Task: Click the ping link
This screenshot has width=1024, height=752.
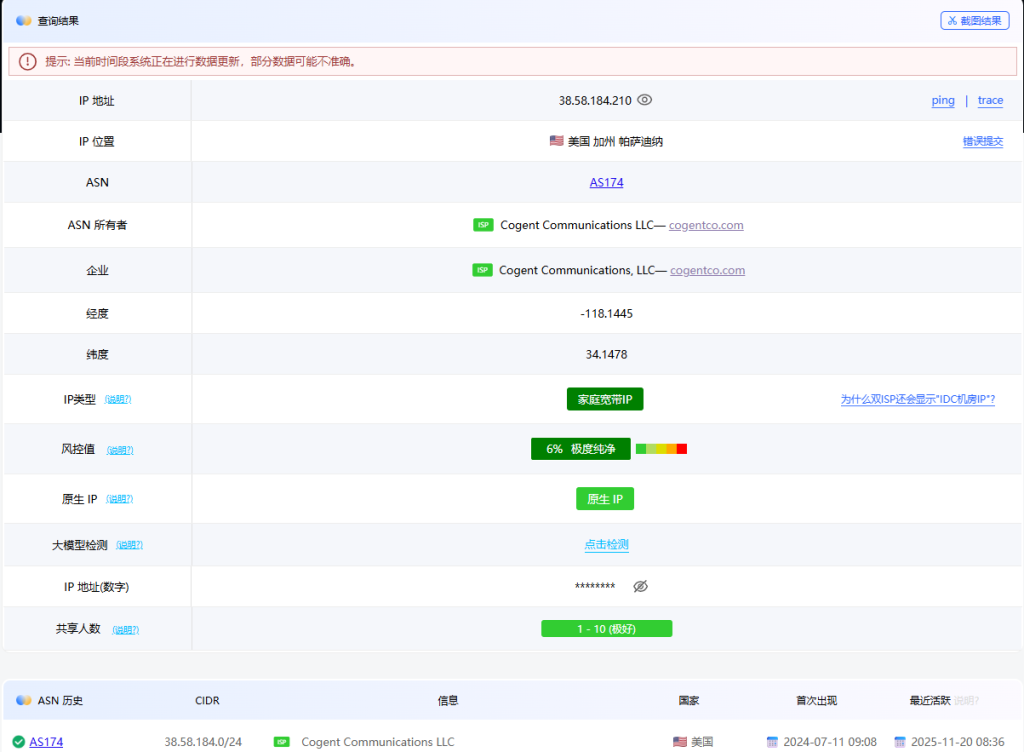Action: click(942, 100)
